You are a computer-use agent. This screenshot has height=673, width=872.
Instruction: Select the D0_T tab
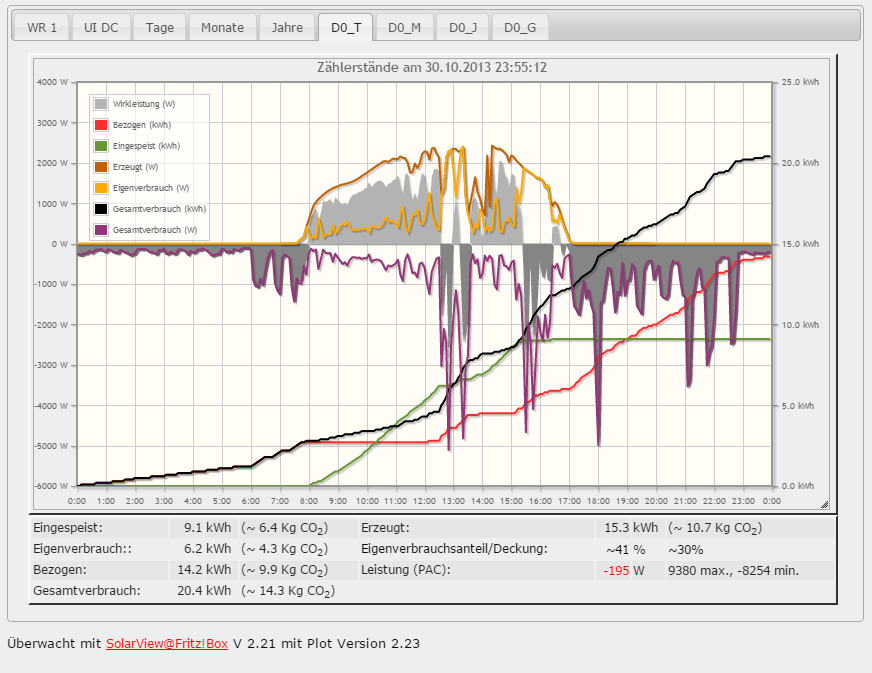tap(346, 27)
